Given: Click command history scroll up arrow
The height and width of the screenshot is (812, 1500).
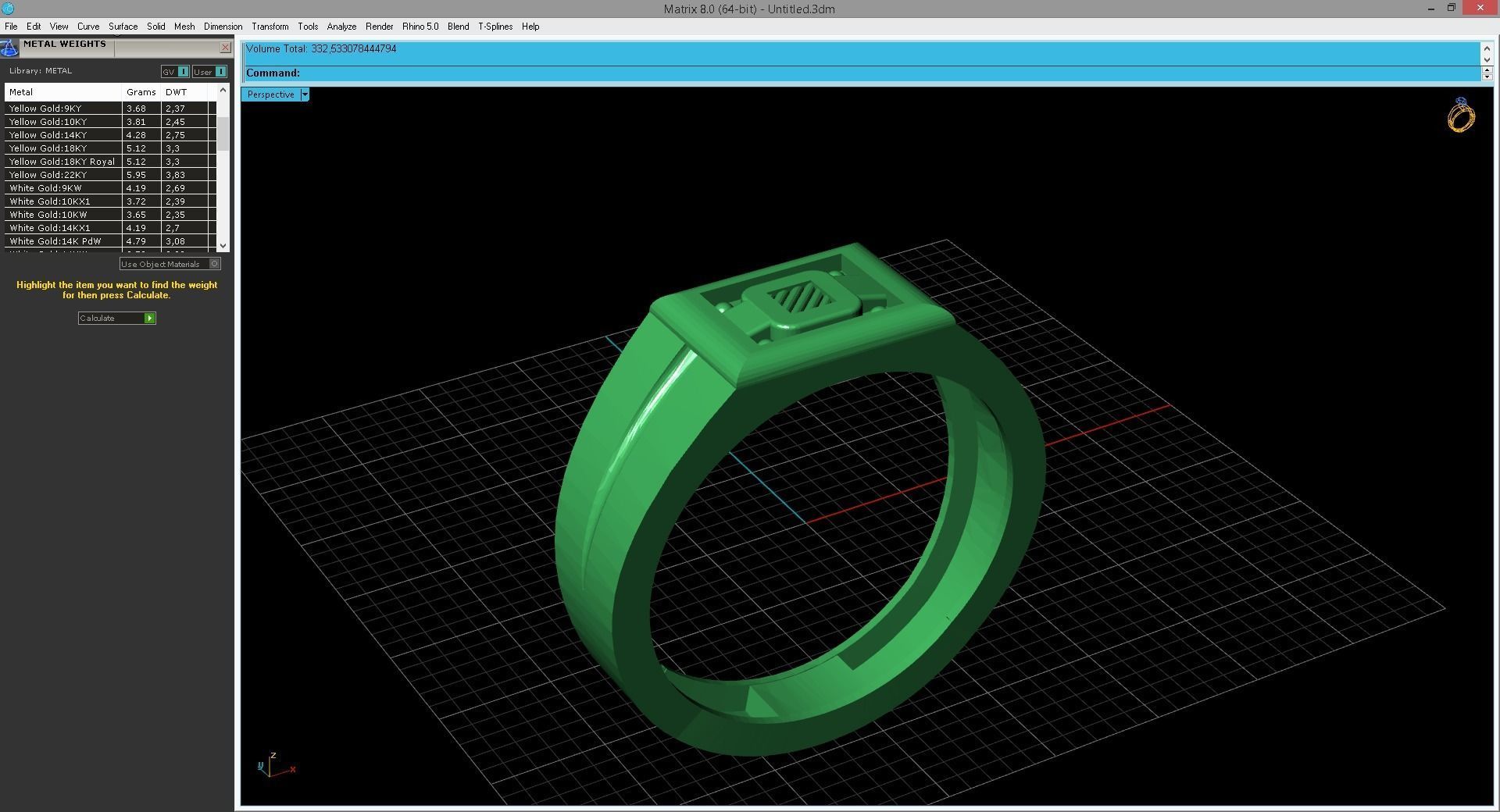Looking at the screenshot, I should 1487,48.
